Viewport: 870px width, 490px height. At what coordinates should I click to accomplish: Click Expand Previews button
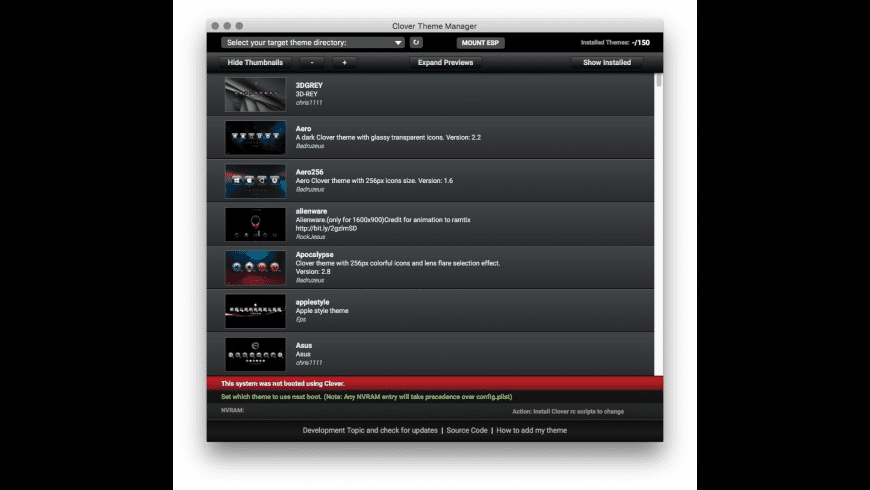pyautogui.click(x=446, y=63)
